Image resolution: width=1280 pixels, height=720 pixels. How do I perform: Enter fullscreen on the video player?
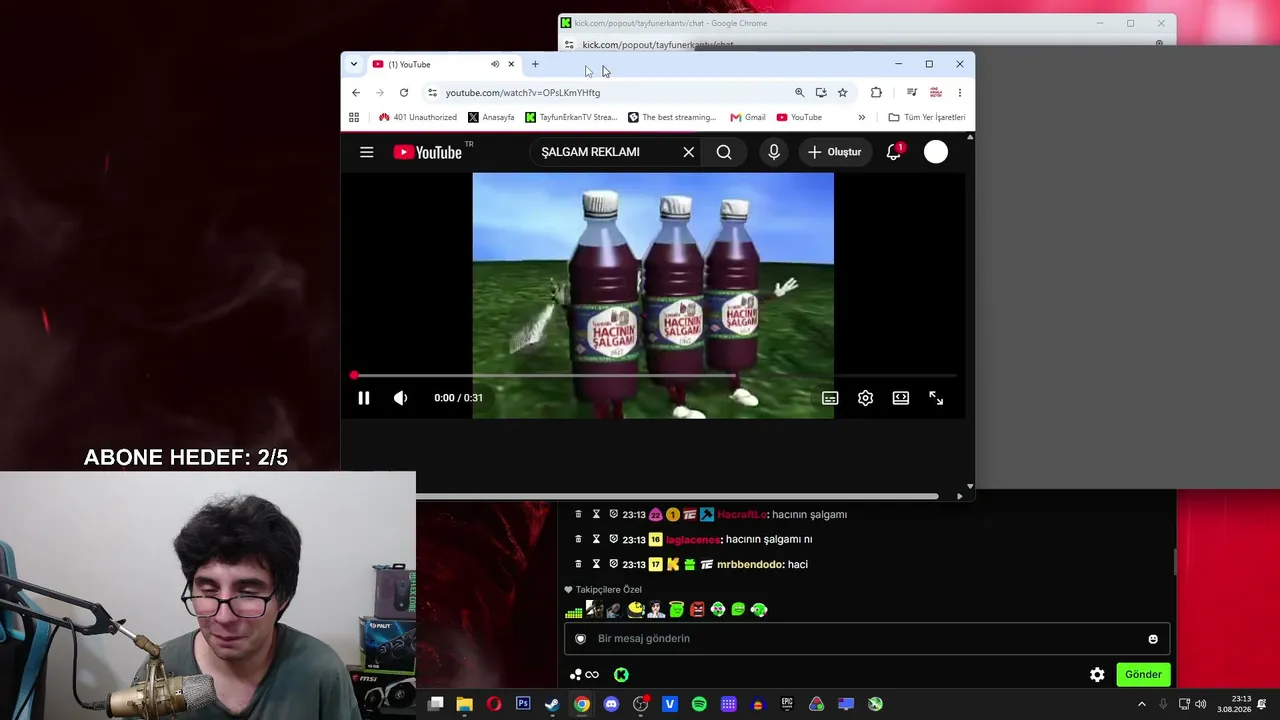click(x=936, y=398)
